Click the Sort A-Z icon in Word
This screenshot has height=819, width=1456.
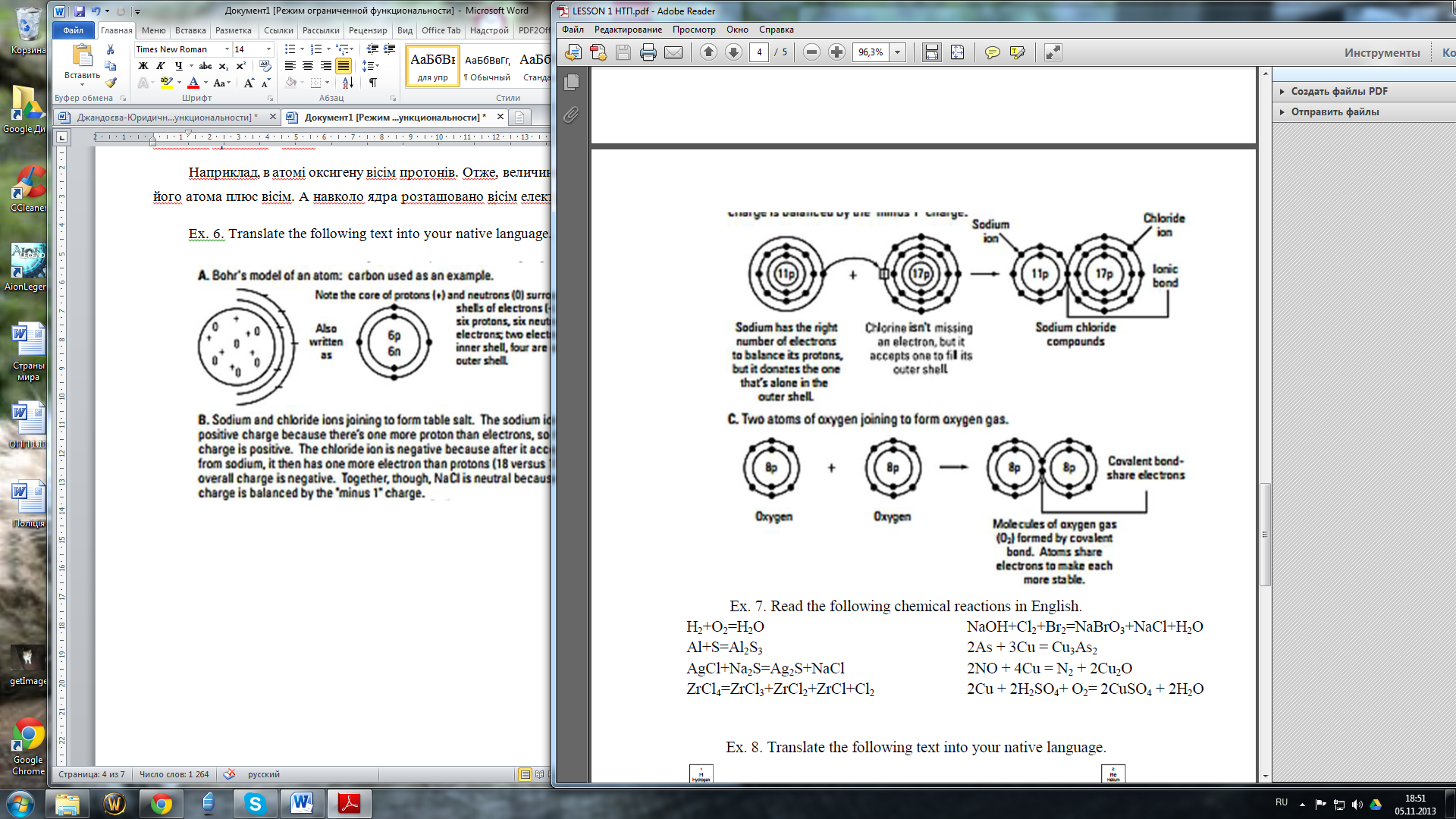pos(348,83)
